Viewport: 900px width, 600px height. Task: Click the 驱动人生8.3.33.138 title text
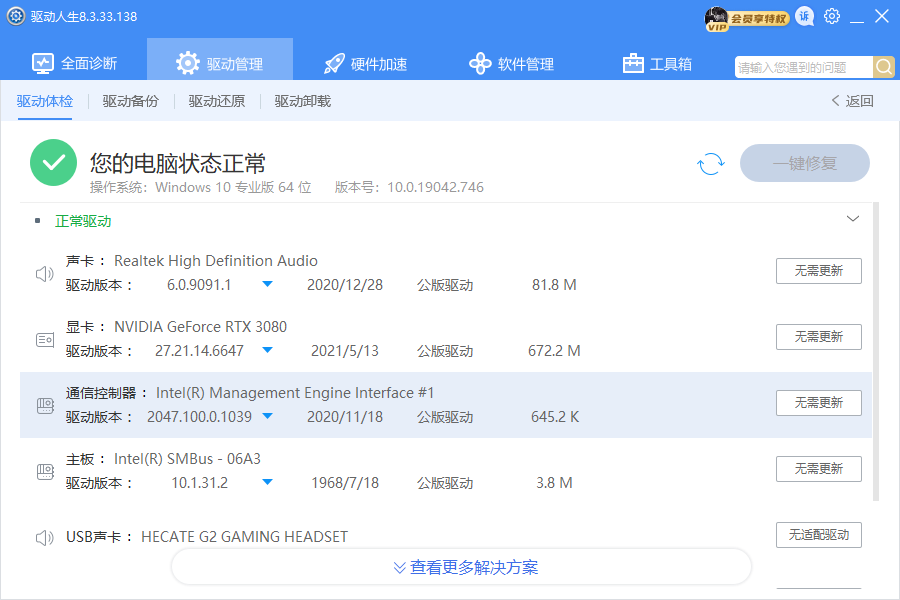pyautogui.click(x=84, y=17)
